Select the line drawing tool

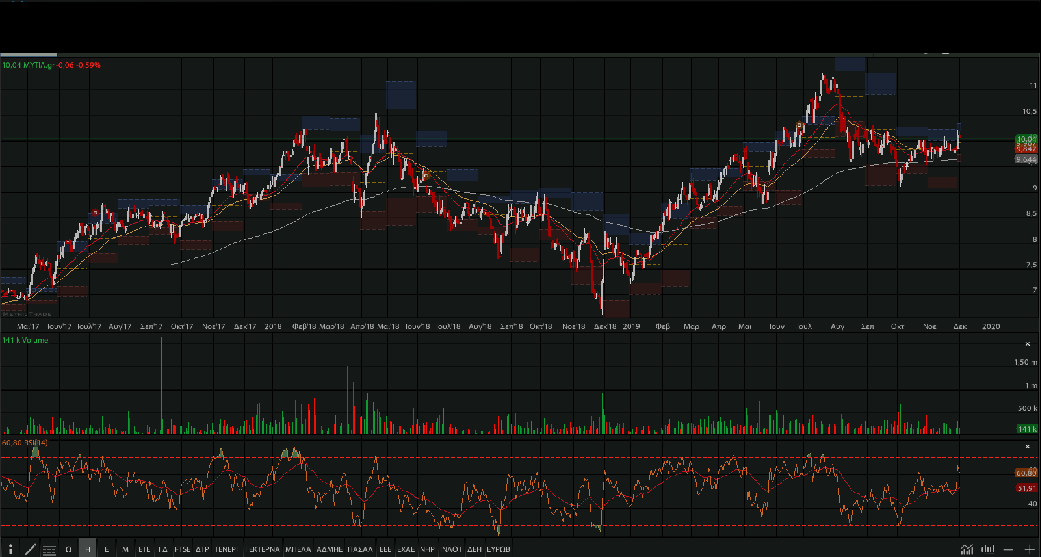30,549
